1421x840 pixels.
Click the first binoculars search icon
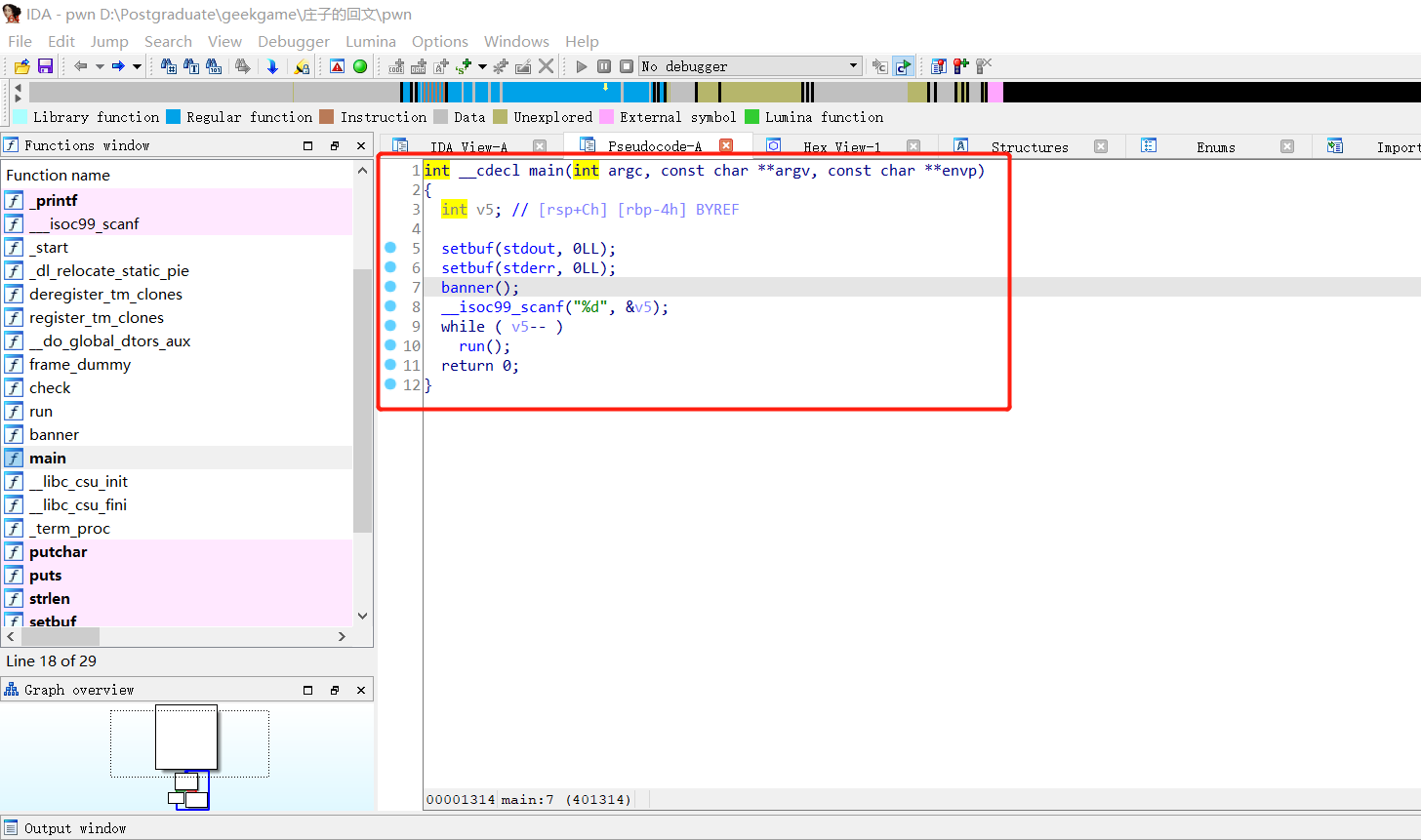tap(169, 66)
